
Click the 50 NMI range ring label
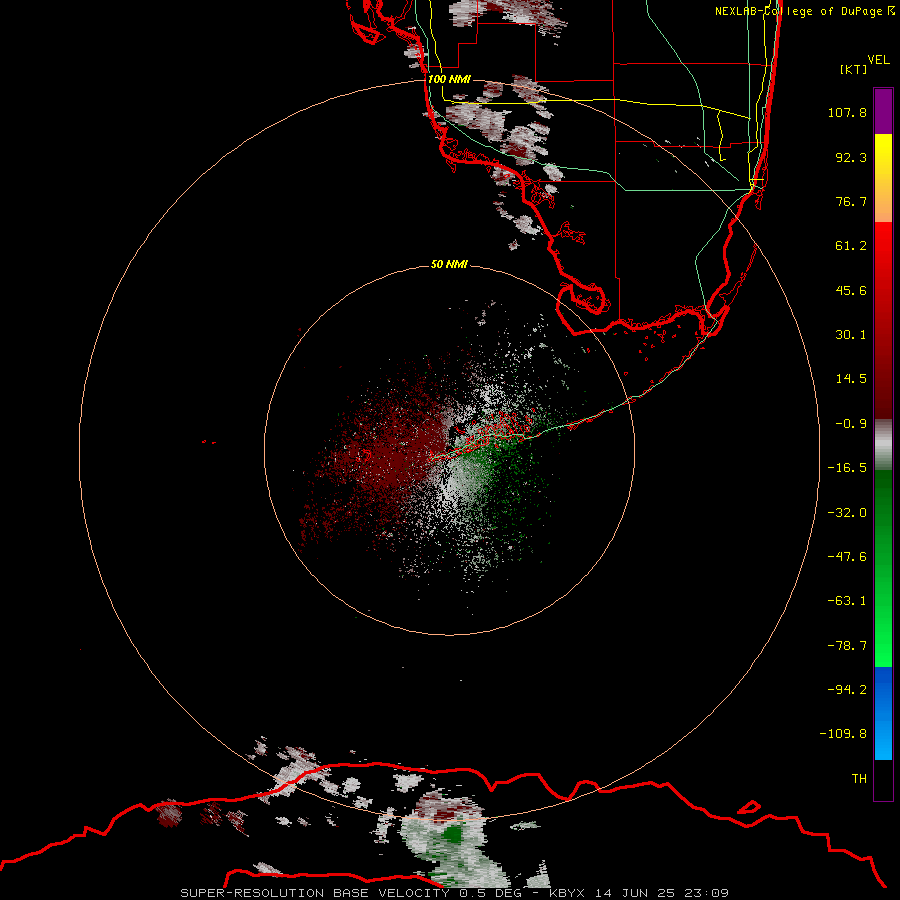(449, 265)
